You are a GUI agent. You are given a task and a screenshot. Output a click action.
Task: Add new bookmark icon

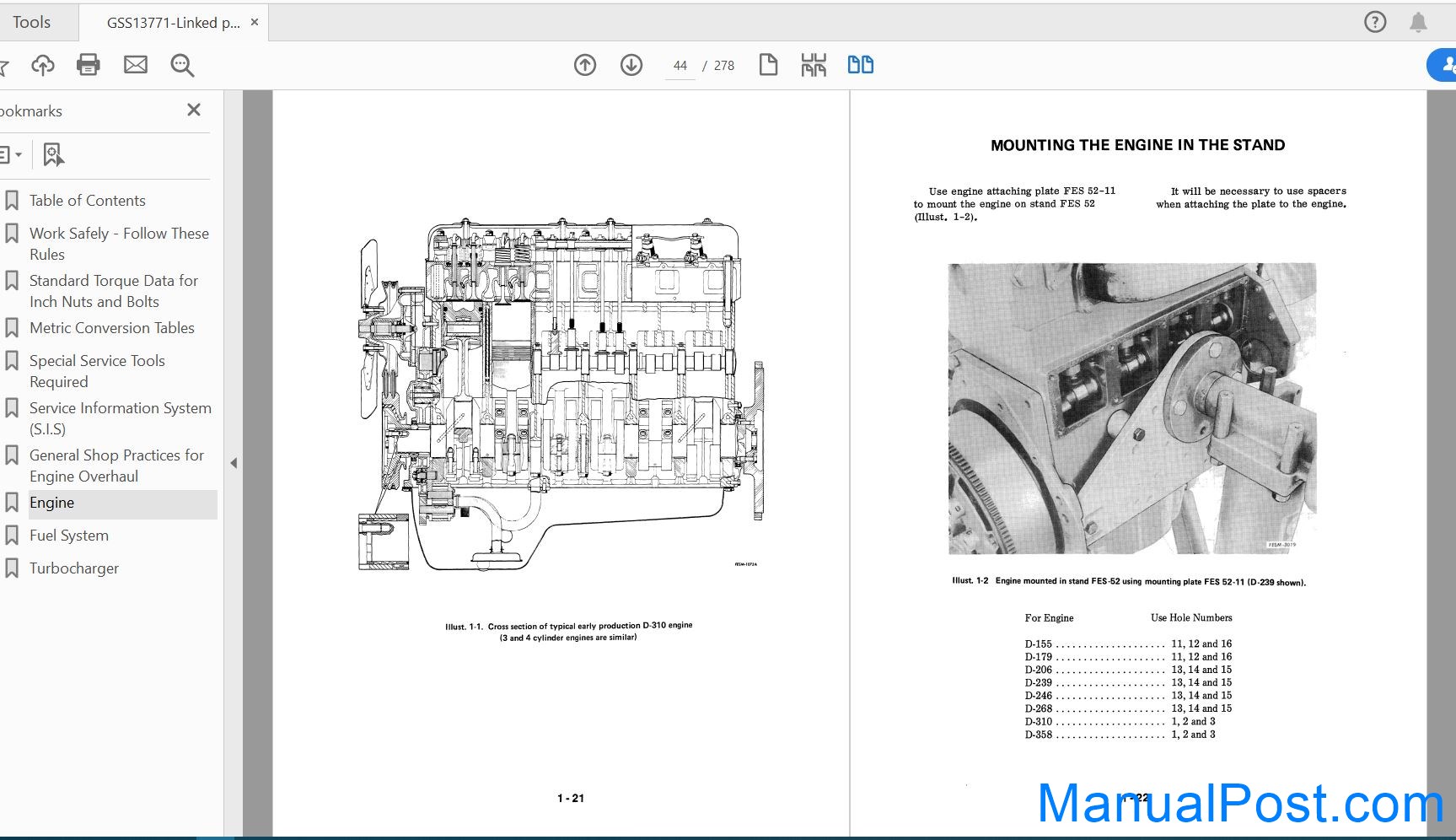pos(53,154)
